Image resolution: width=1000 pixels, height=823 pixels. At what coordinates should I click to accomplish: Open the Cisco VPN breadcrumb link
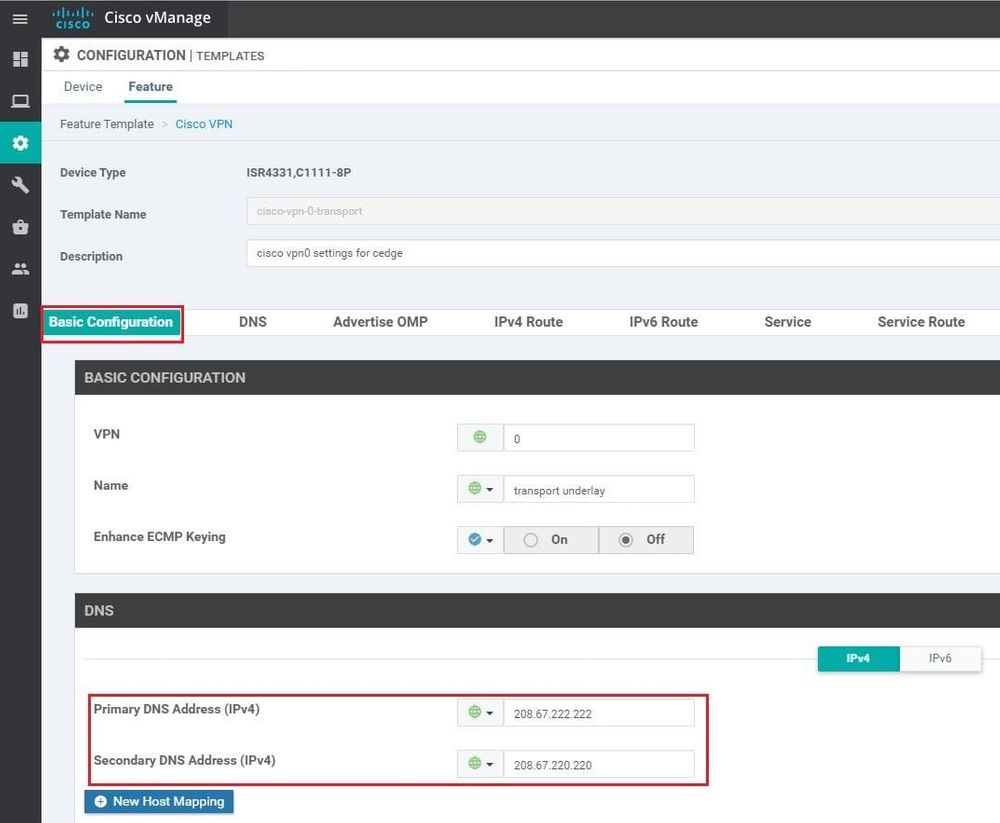(204, 124)
